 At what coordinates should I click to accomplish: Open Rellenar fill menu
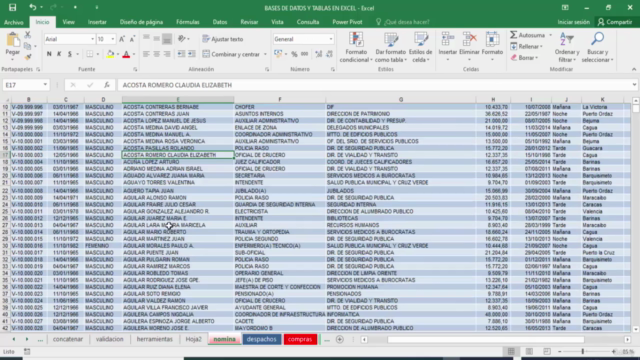[526, 47]
